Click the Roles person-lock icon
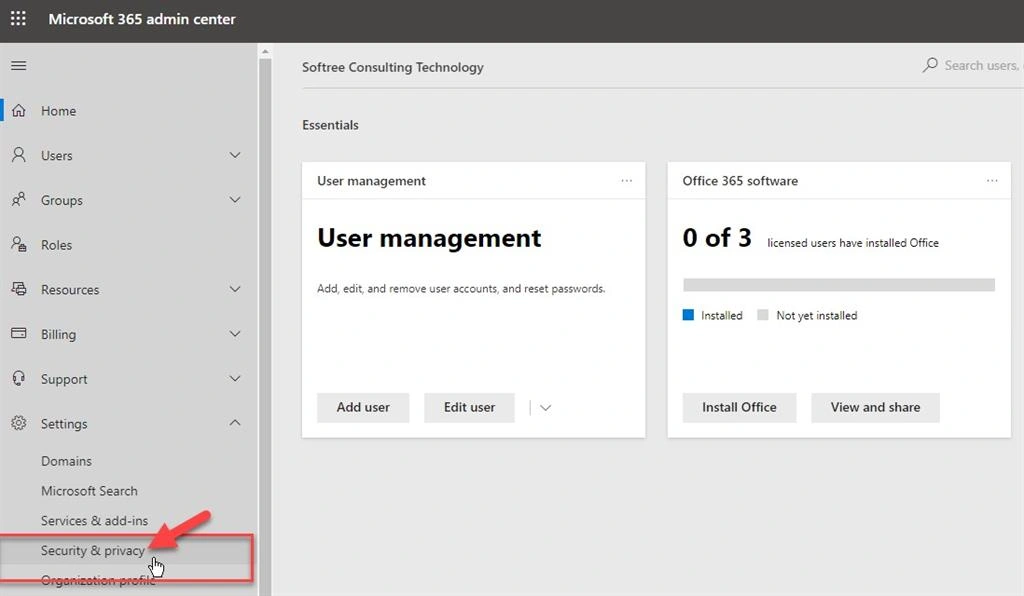1024x596 pixels. [18, 244]
